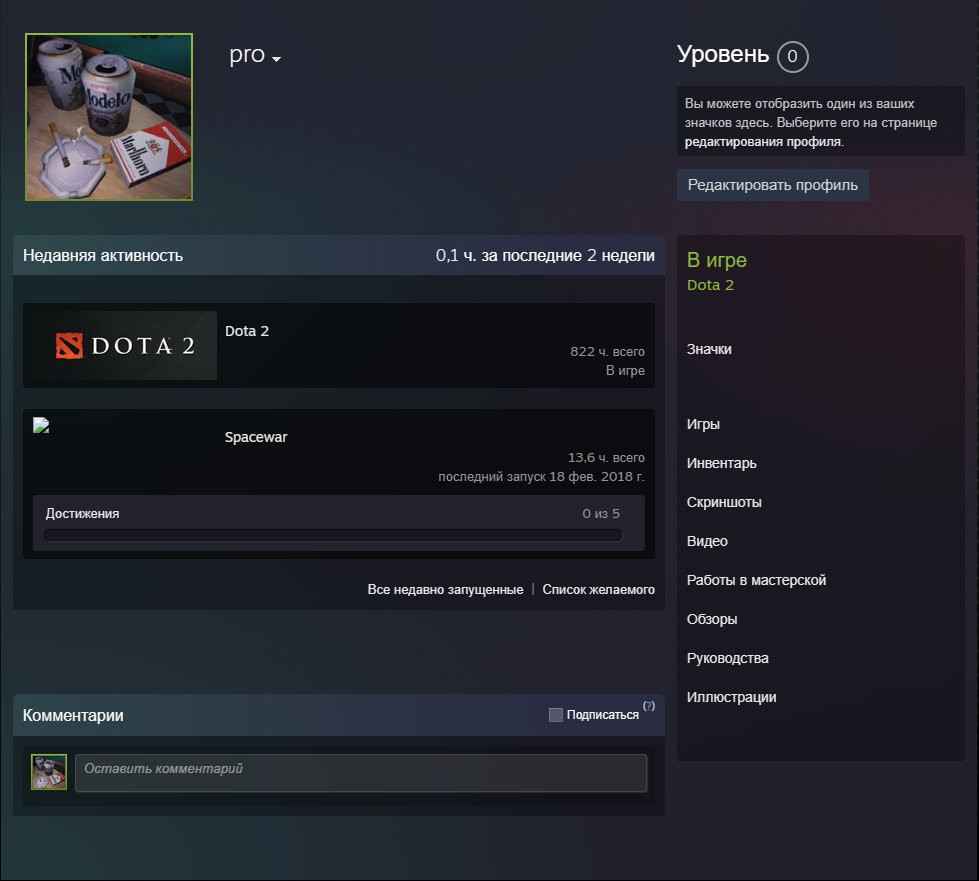Open 'Достижения' achievements for Spacewar
This screenshot has height=881, width=979.
coord(82,513)
